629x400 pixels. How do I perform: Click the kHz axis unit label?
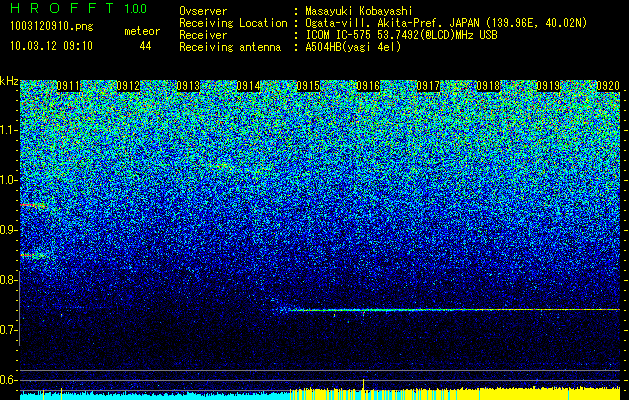pyautogui.click(x=9, y=81)
